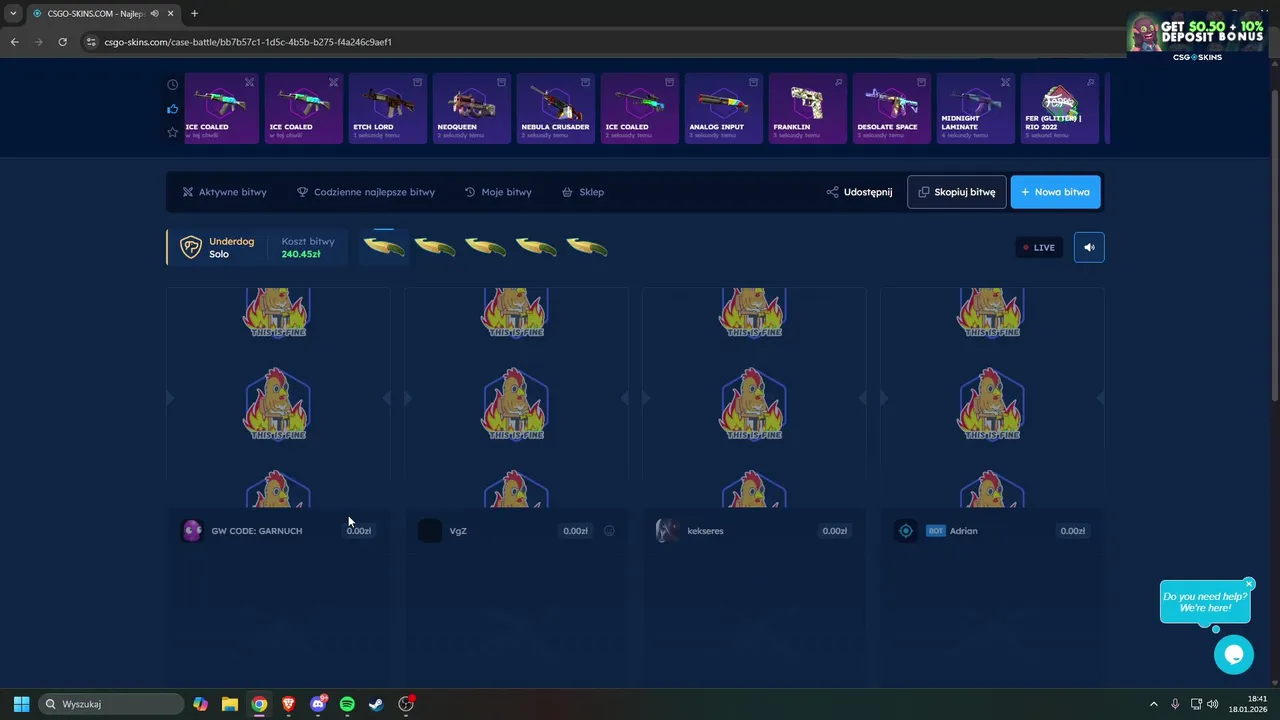This screenshot has height=720, width=1280.
Task: Open the Windows Start menu
Action: [x=21, y=704]
